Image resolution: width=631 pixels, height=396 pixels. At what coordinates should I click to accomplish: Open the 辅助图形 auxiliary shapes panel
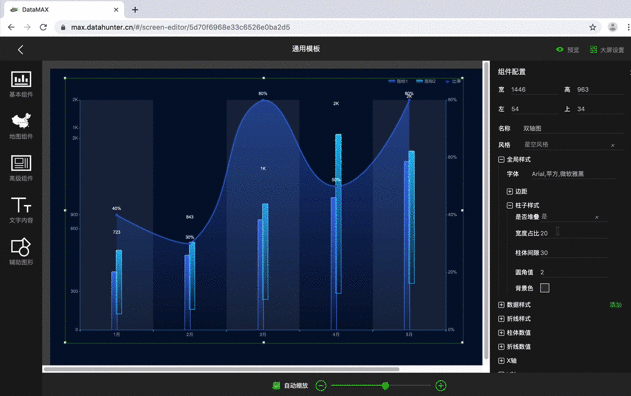coord(21,252)
